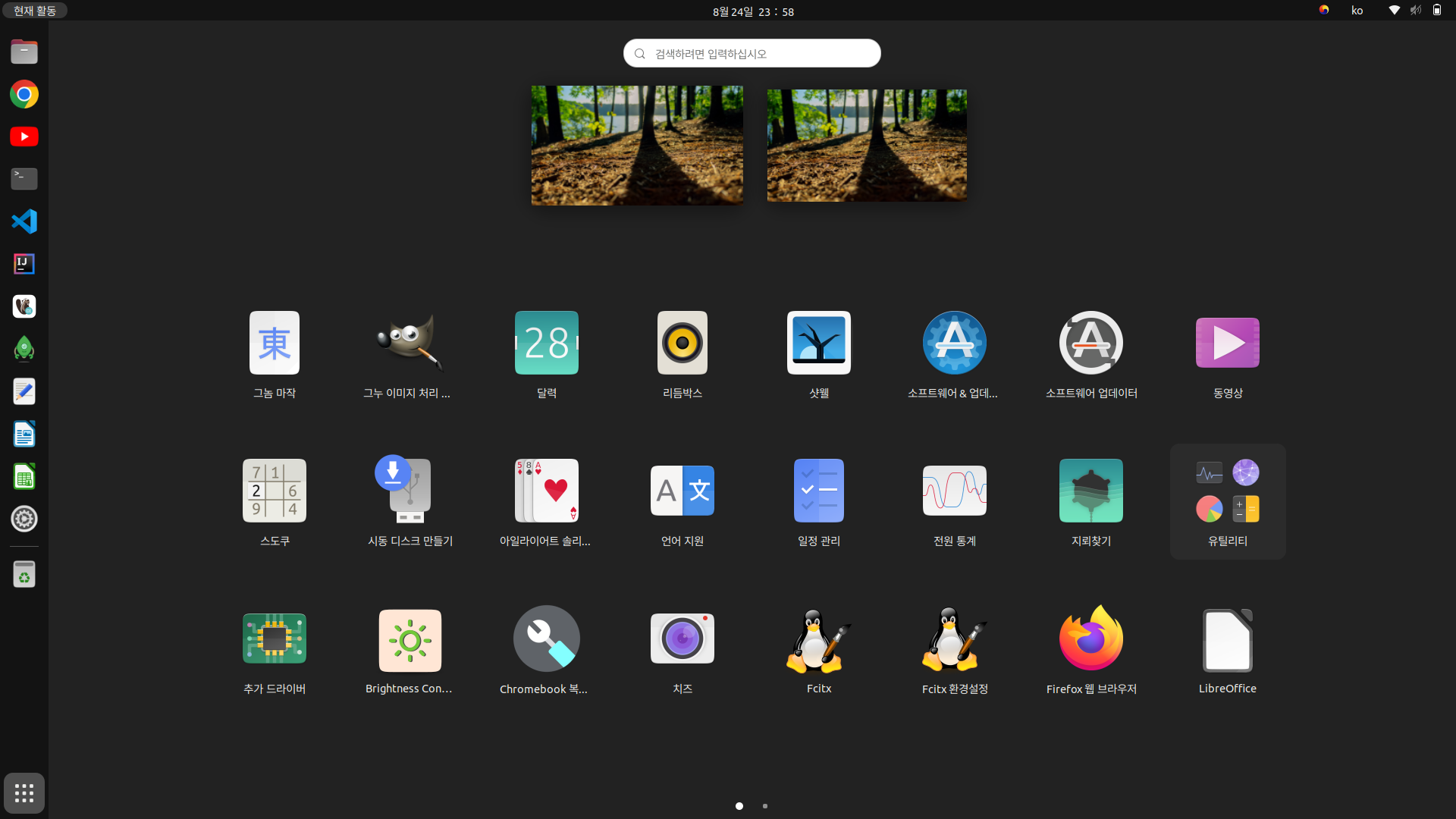The height and width of the screenshot is (819, 1456).
Task: Toggle the show applications grid button
Action: tap(24, 793)
